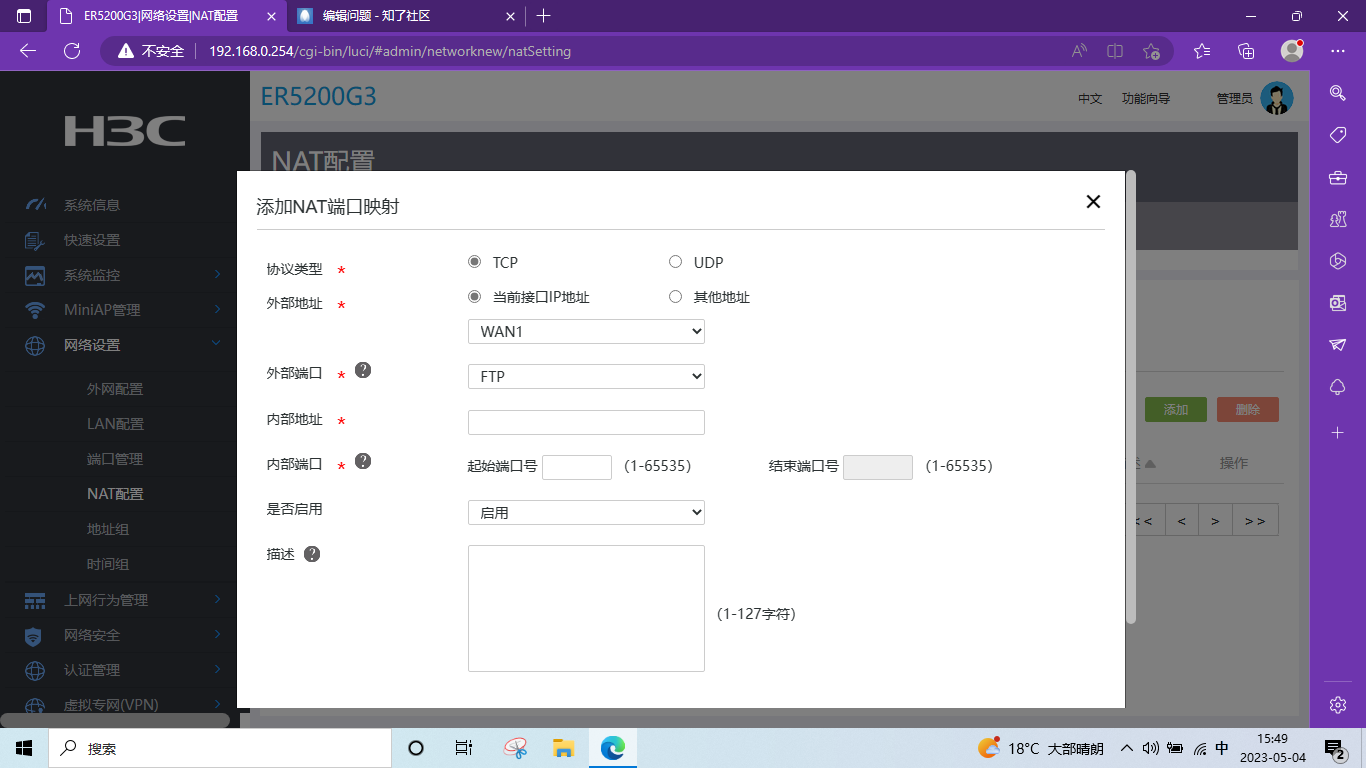
Task: Open taskbar weather widget 18°C
Action: pos(1040,748)
